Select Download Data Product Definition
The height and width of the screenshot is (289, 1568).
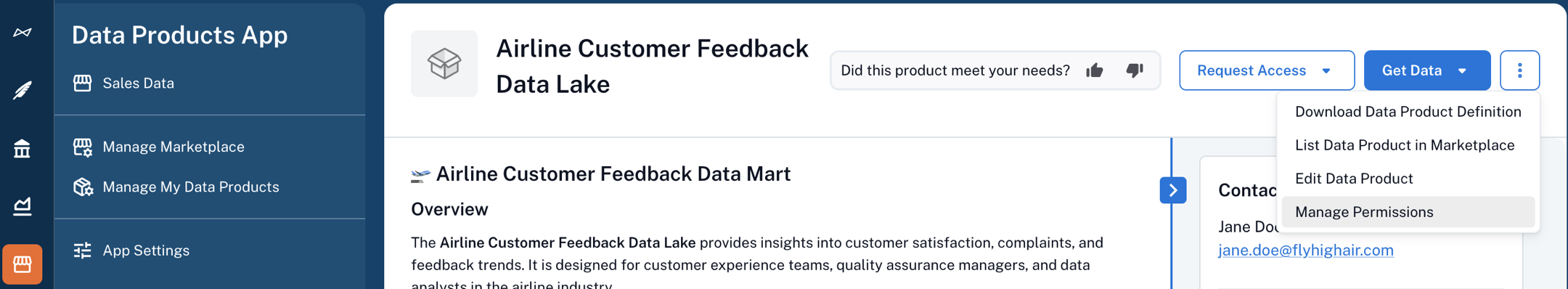(x=1408, y=112)
